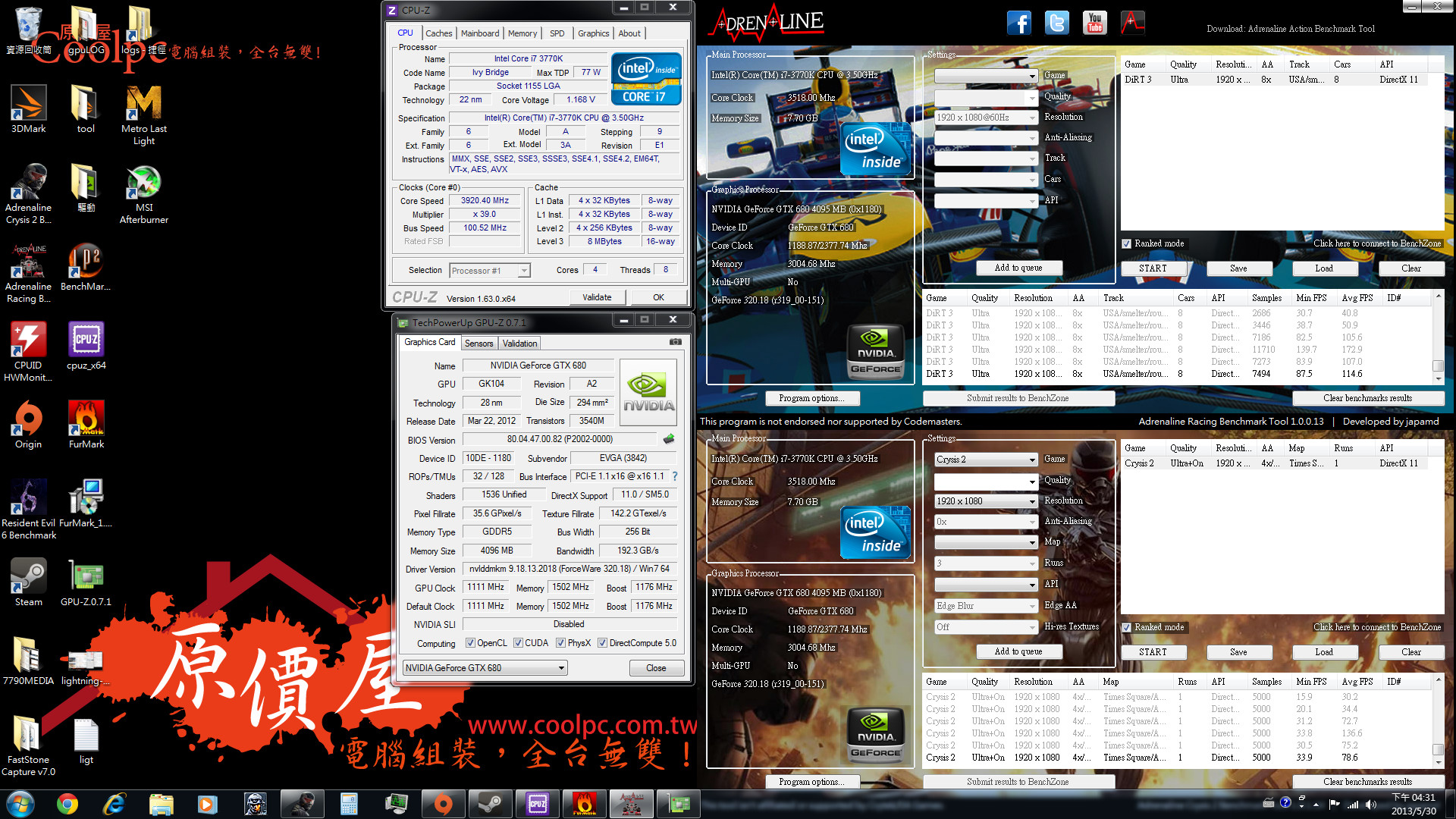Viewport: 1456px width, 819px height.
Task: Click the BIOS save chip icon in GPU-Z
Action: pos(669,439)
